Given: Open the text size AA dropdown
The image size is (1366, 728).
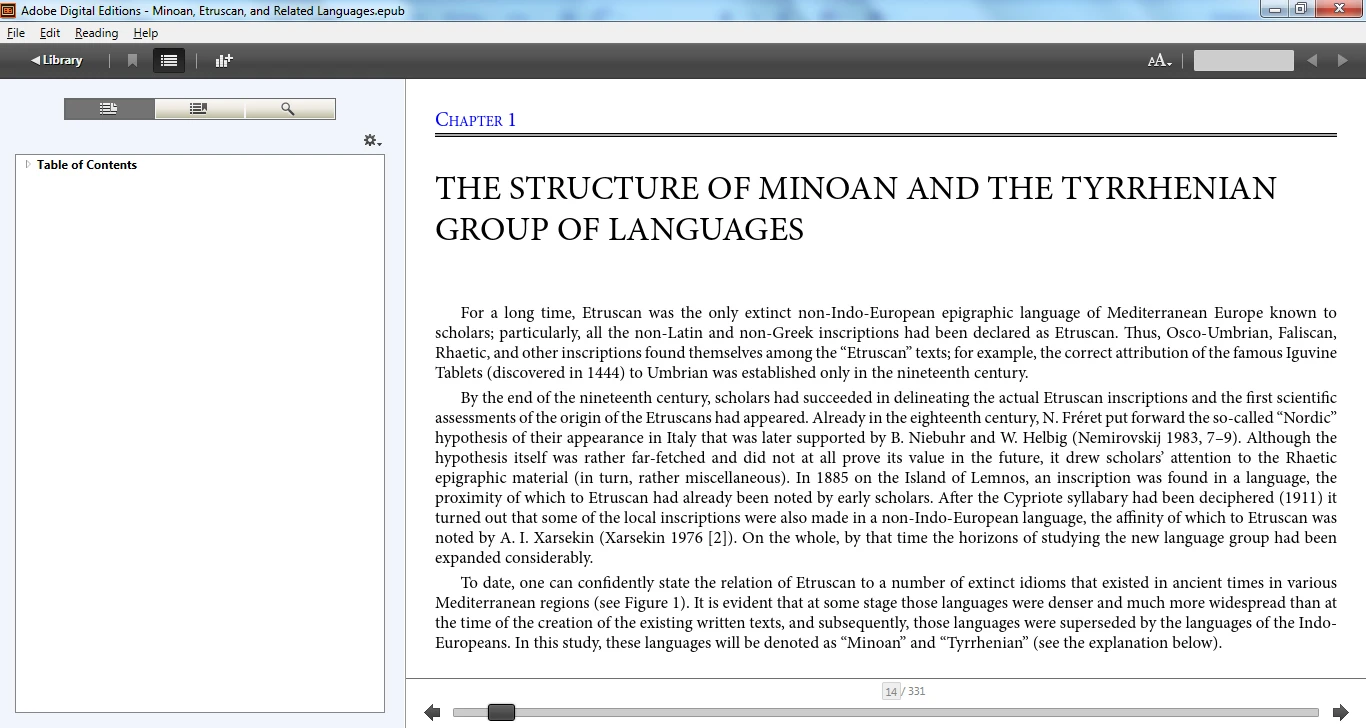Looking at the screenshot, I should pos(1160,61).
